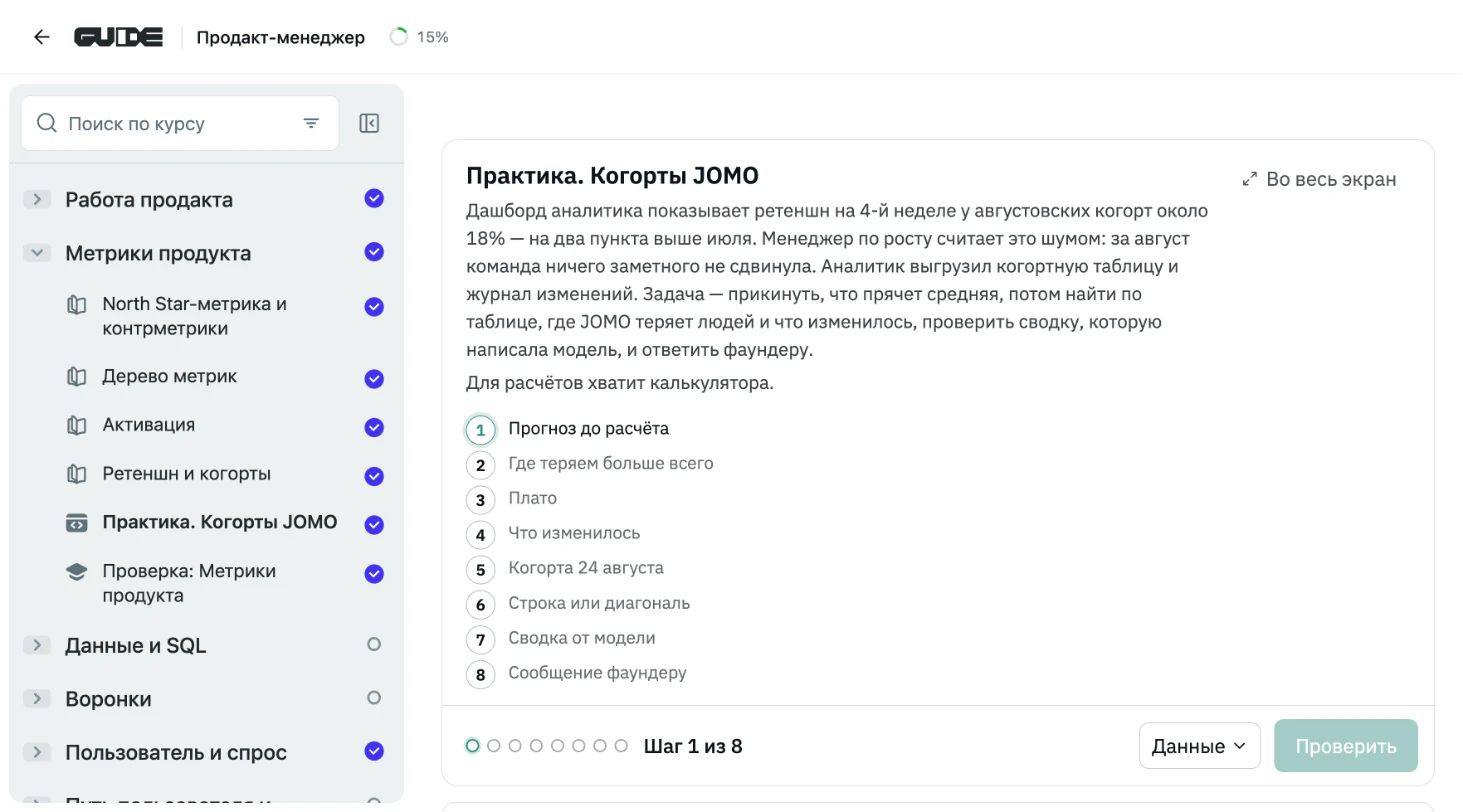View the 15% course progress ring
1463x812 pixels.
click(x=399, y=37)
